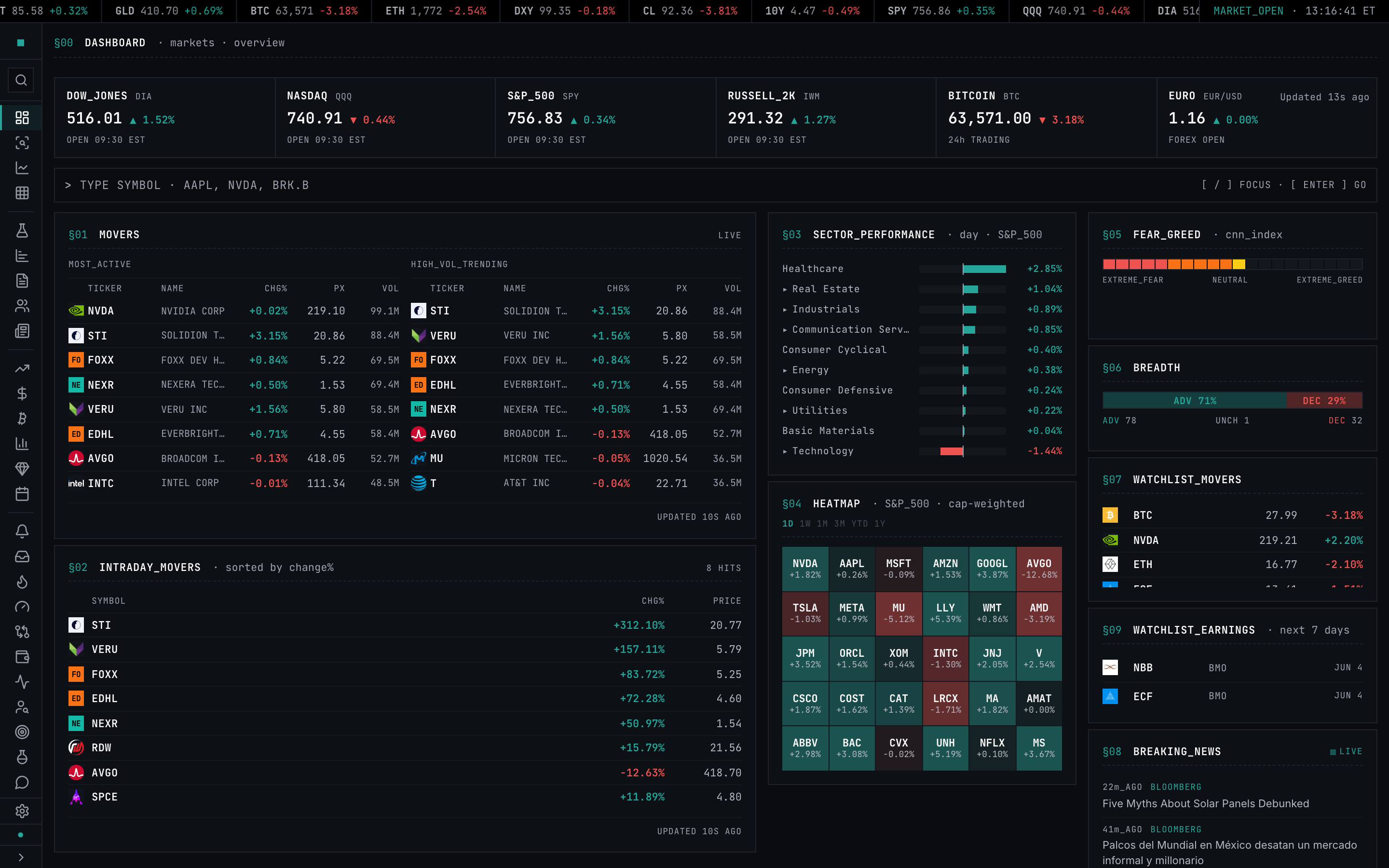This screenshot has width=1389, height=868.
Task: Expand the Technology sector row
Action: (922, 451)
